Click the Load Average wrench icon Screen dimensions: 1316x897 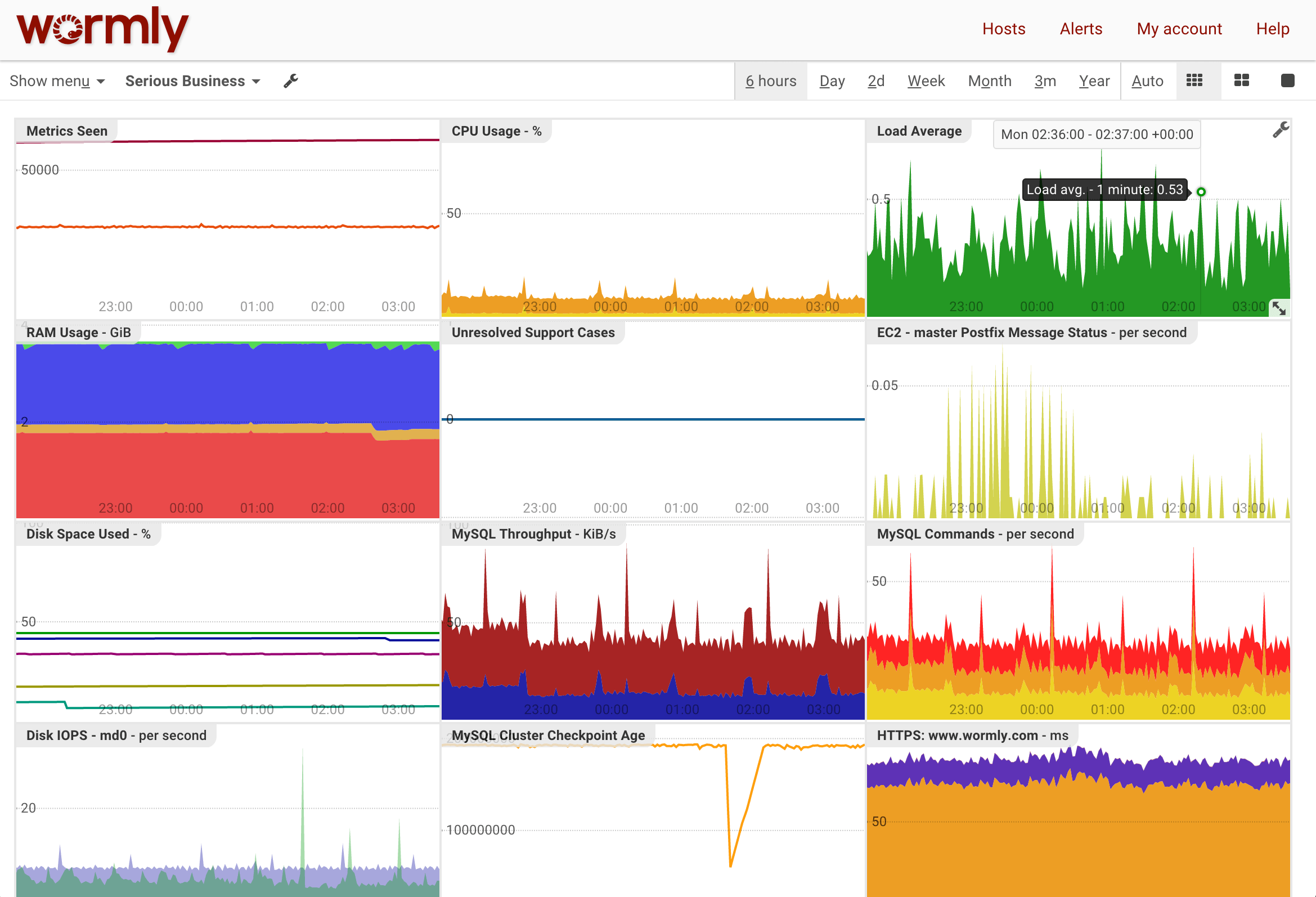click(1281, 130)
